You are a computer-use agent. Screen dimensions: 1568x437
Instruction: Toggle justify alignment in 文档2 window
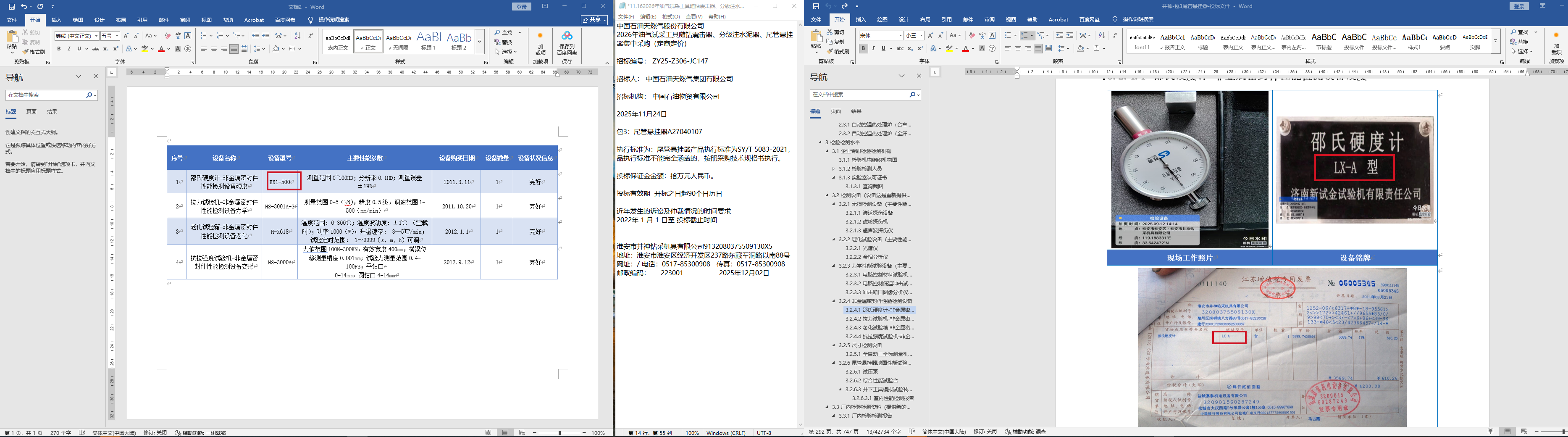click(234, 49)
